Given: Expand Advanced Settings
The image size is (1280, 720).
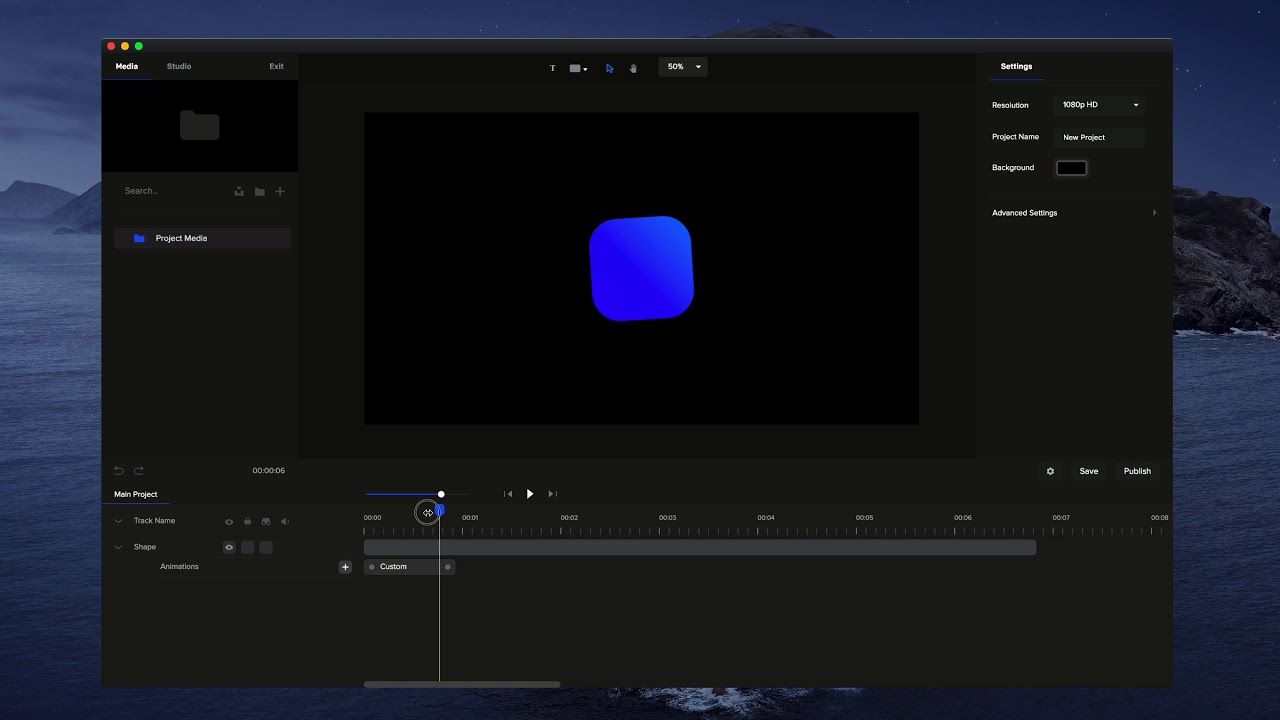Looking at the screenshot, I should [1074, 213].
